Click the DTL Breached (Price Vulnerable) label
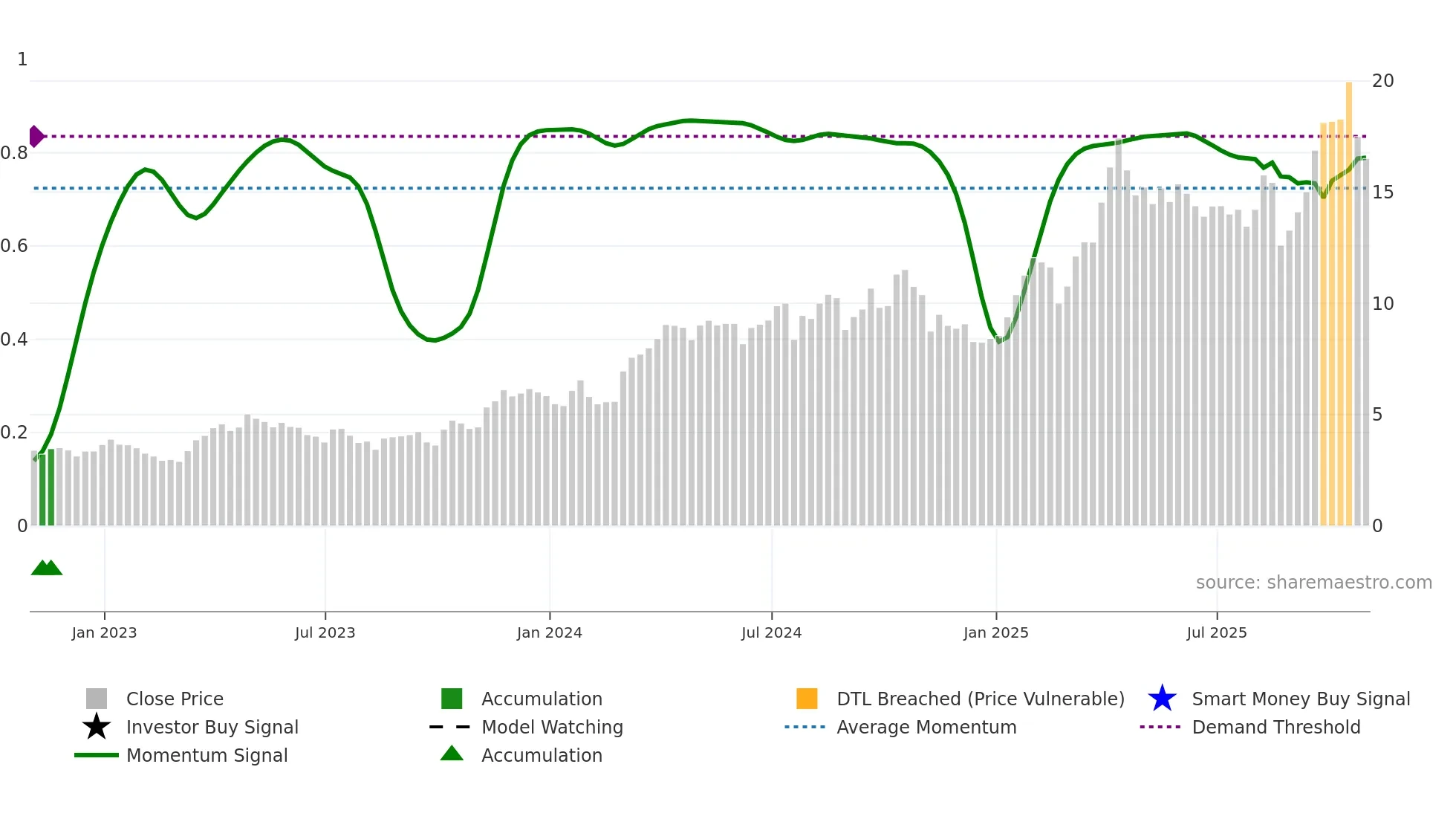1456x819 pixels. click(980, 699)
